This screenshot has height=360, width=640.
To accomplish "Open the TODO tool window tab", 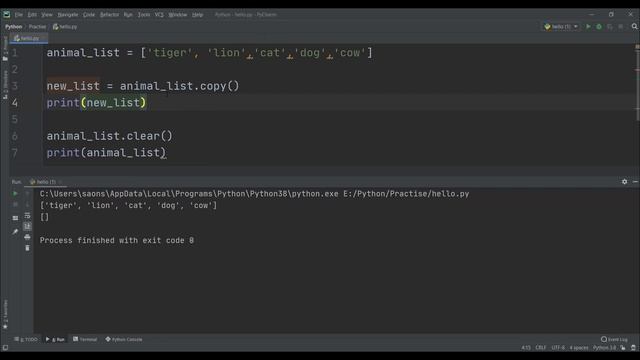I will (x=26, y=339).
